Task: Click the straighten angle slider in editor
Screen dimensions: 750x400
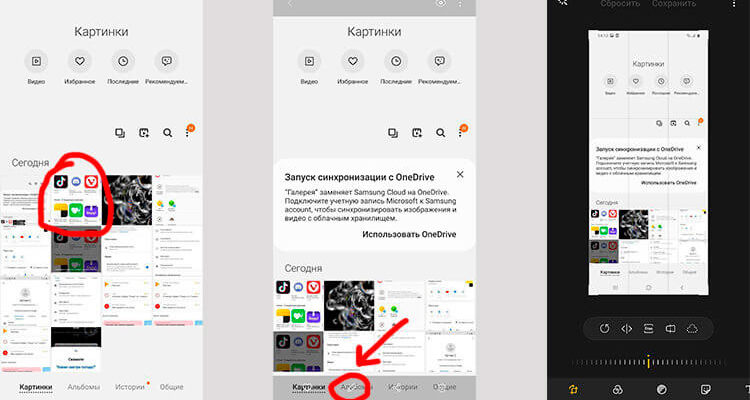Action: click(648, 362)
